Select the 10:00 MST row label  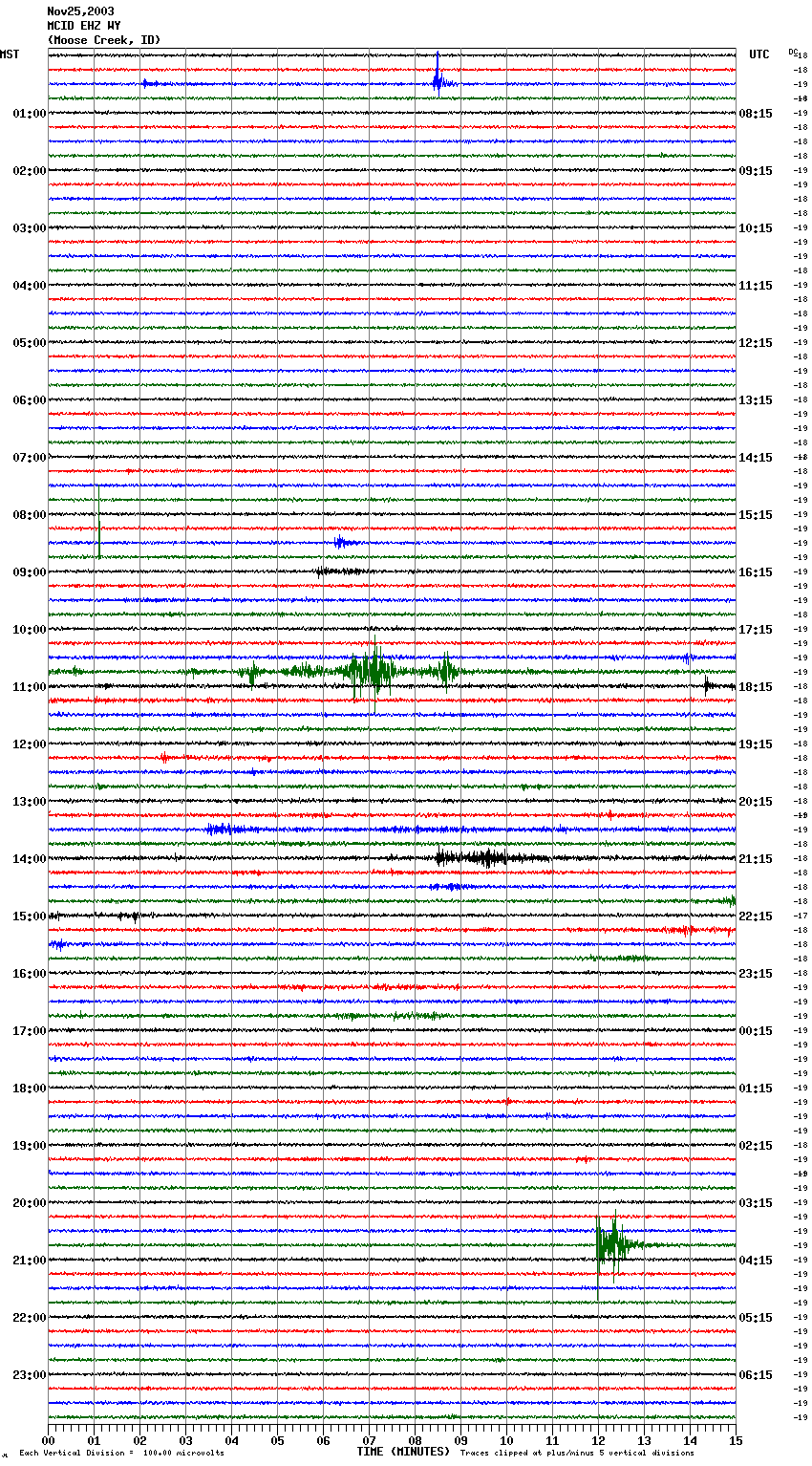pyautogui.click(x=30, y=630)
